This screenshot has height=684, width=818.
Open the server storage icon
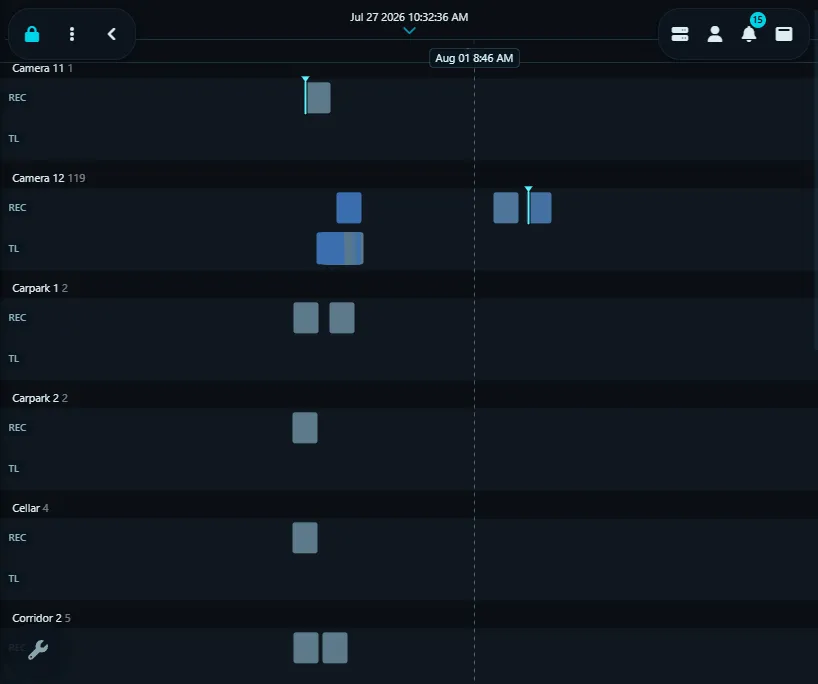[680, 34]
